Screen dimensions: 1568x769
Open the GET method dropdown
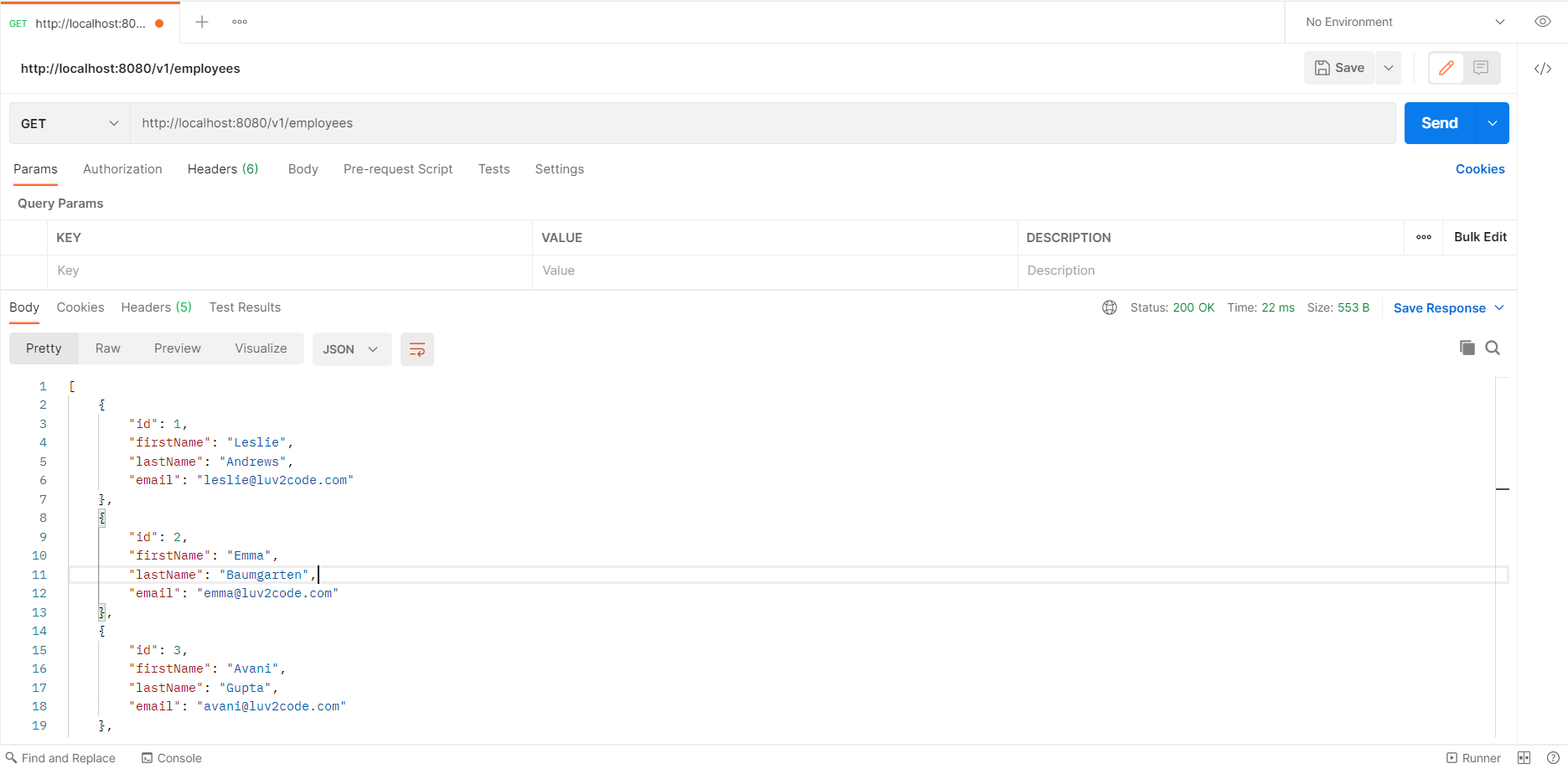(x=68, y=123)
